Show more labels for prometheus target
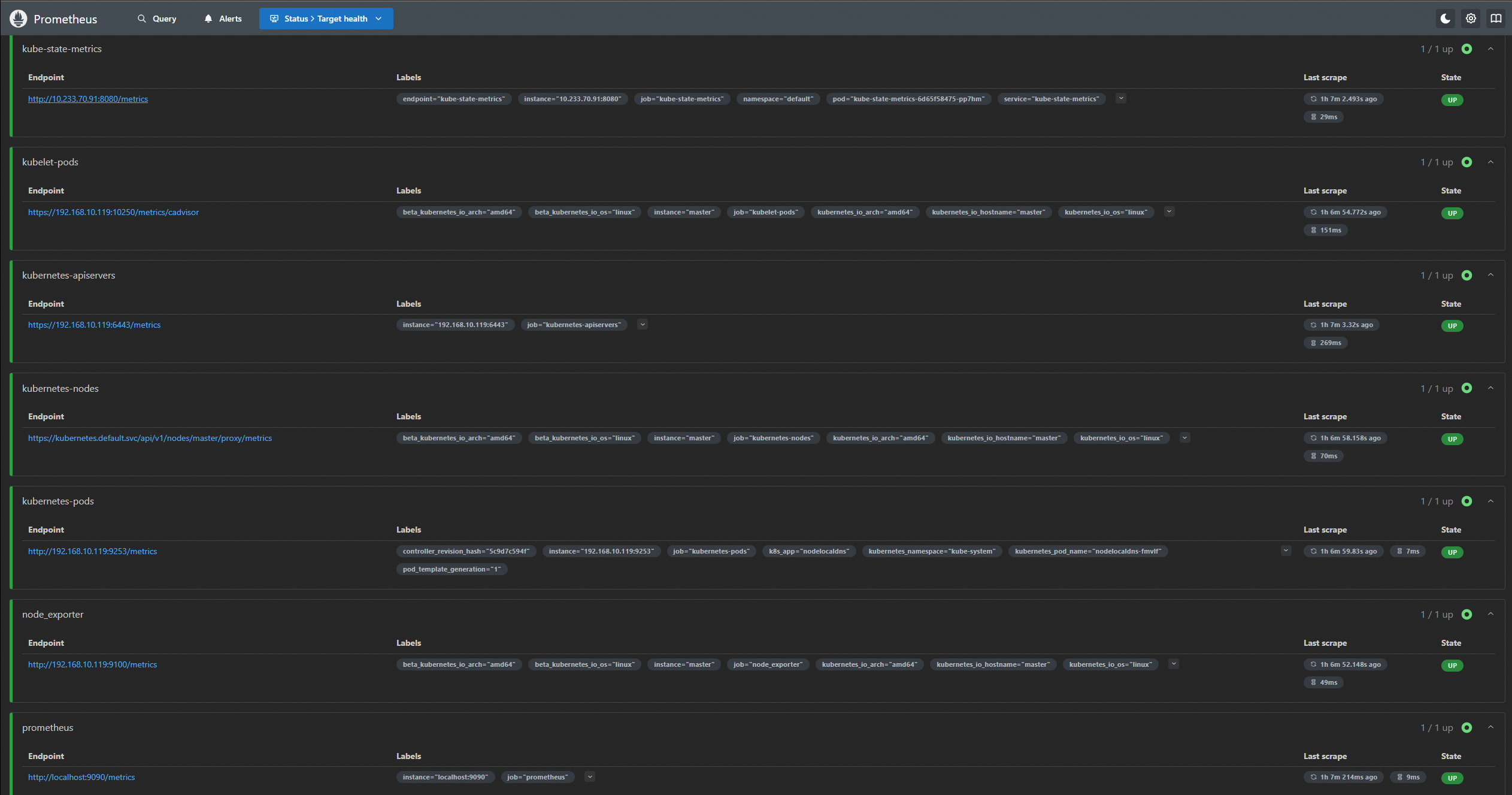The width and height of the screenshot is (1512, 795). tap(590, 777)
